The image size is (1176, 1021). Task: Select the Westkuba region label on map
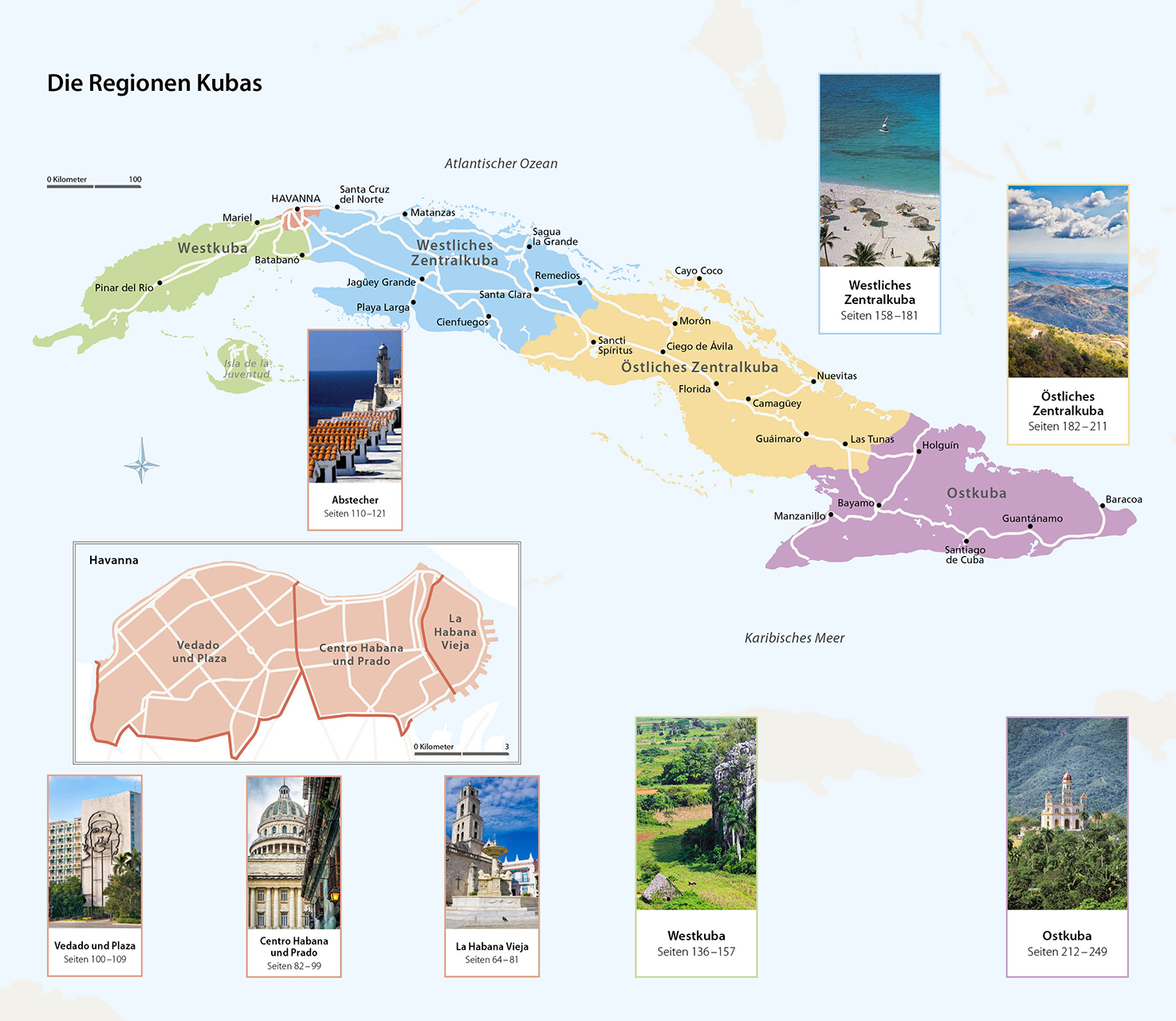(x=212, y=248)
